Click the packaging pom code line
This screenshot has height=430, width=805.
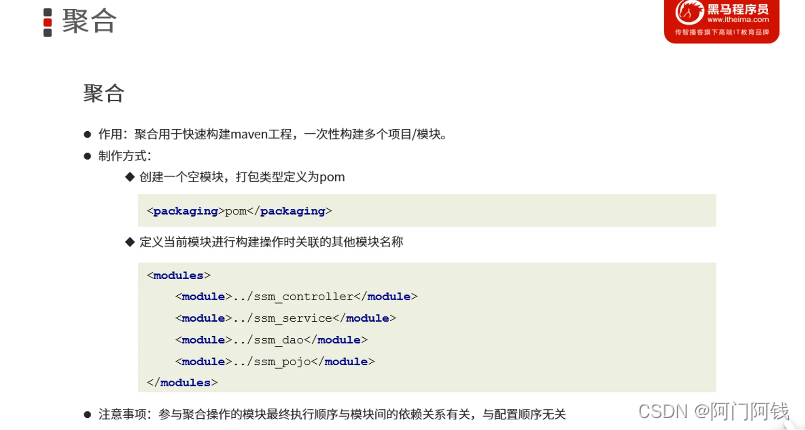click(239, 211)
